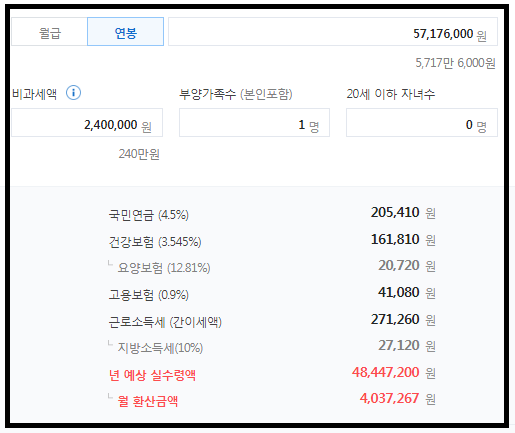The height and width of the screenshot is (433, 515).
Task: Click the red 년 예상 실수령액 label
Action: [x=152, y=375]
